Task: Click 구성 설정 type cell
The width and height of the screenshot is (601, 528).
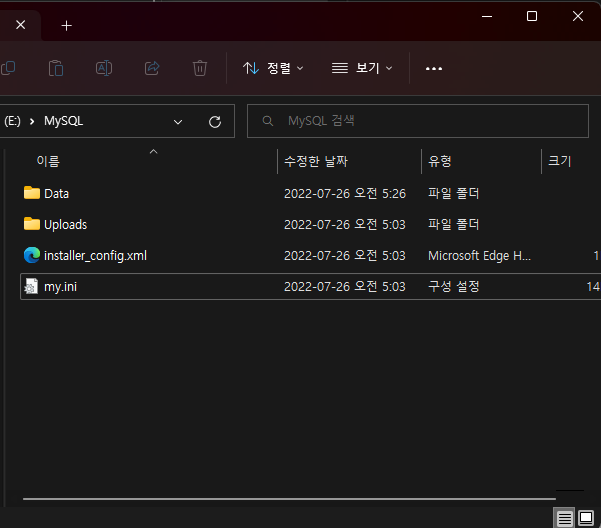Action: pyautogui.click(x=453, y=286)
